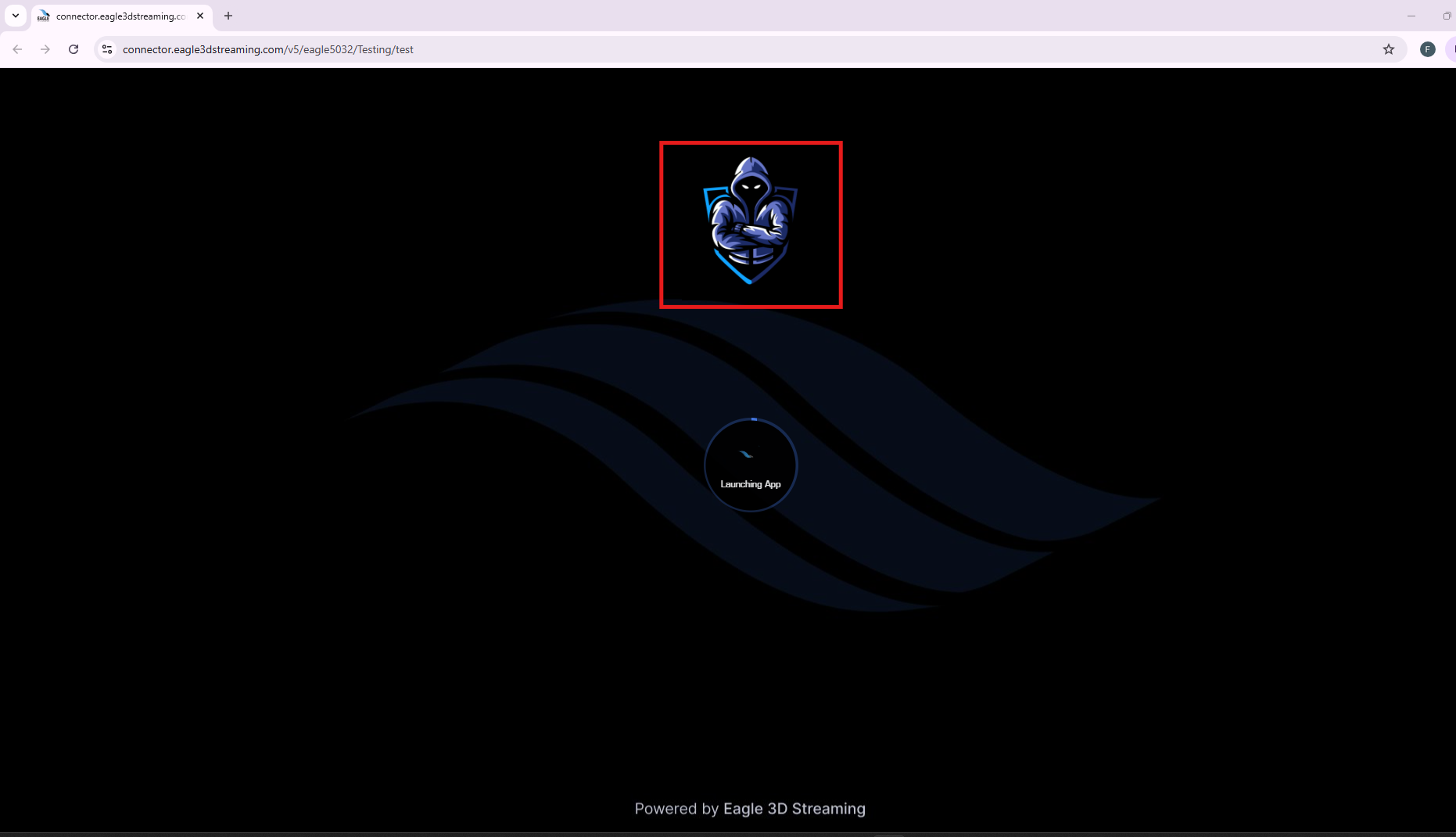Go forward to the next page
Screen dimensions: 1456x837
(45, 49)
